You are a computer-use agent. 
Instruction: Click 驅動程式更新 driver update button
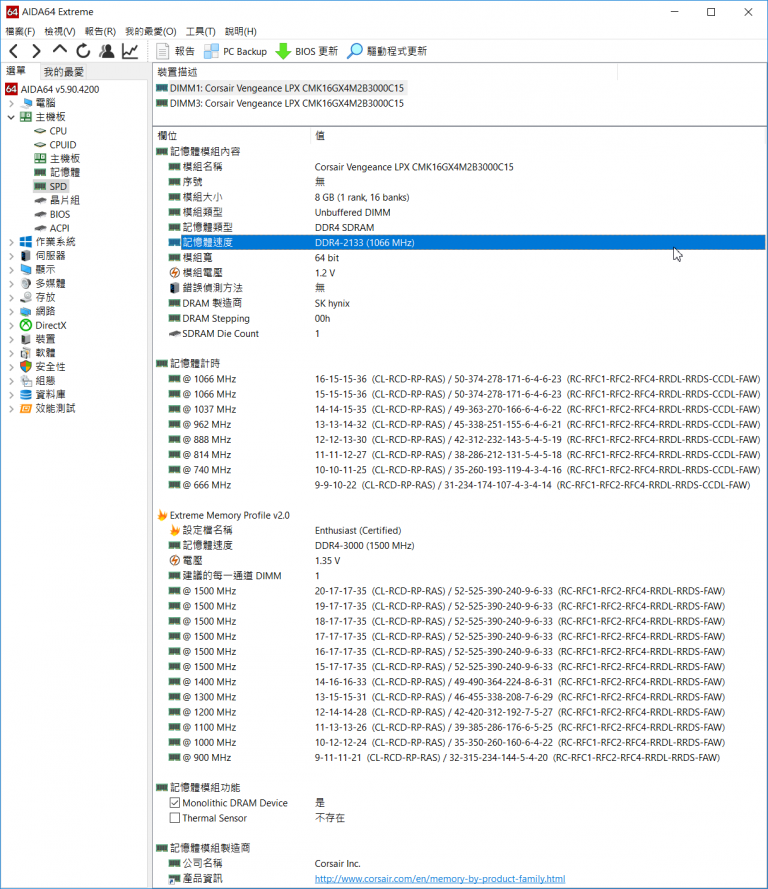387,51
